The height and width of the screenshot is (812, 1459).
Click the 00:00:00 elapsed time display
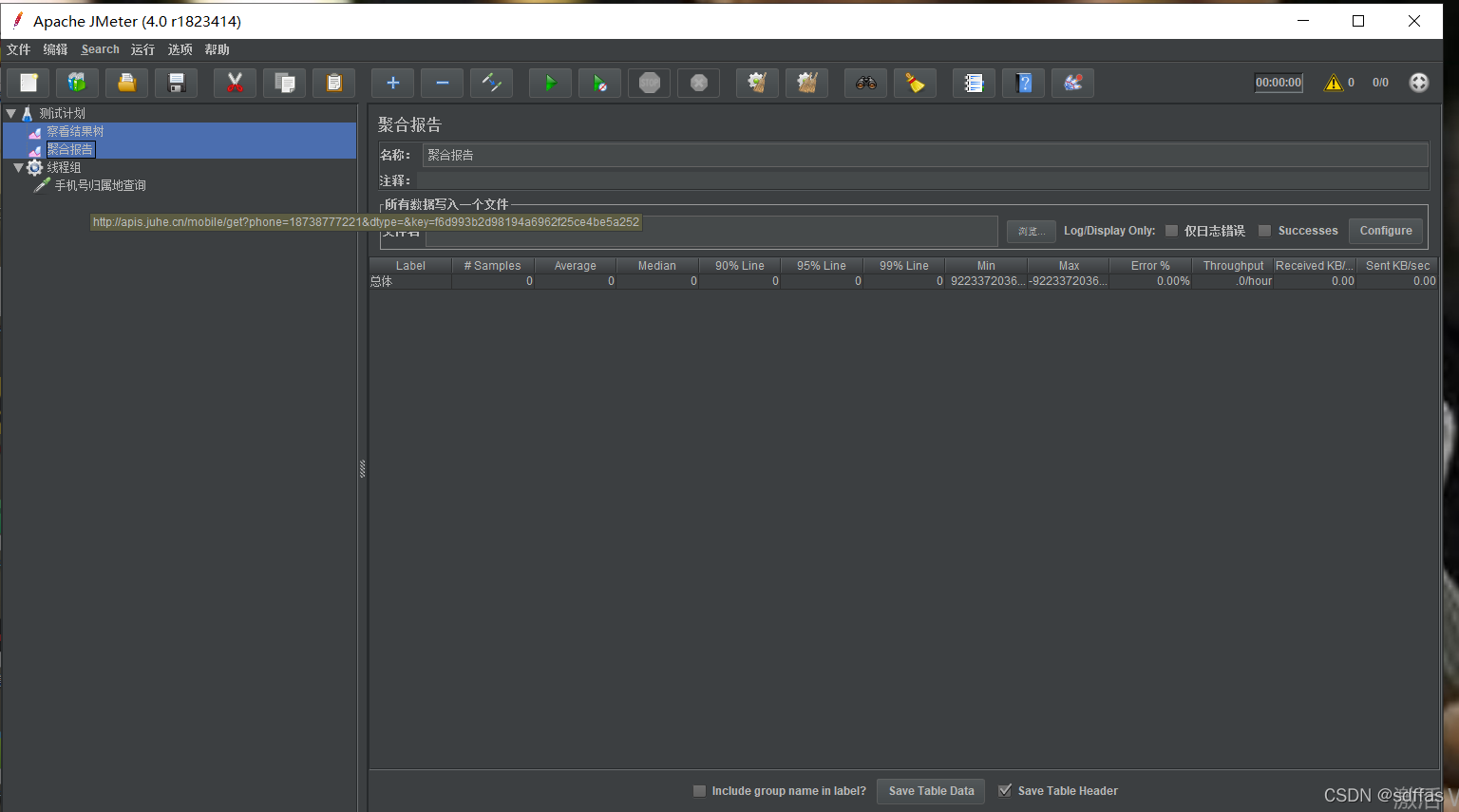tap(1279, 83)
